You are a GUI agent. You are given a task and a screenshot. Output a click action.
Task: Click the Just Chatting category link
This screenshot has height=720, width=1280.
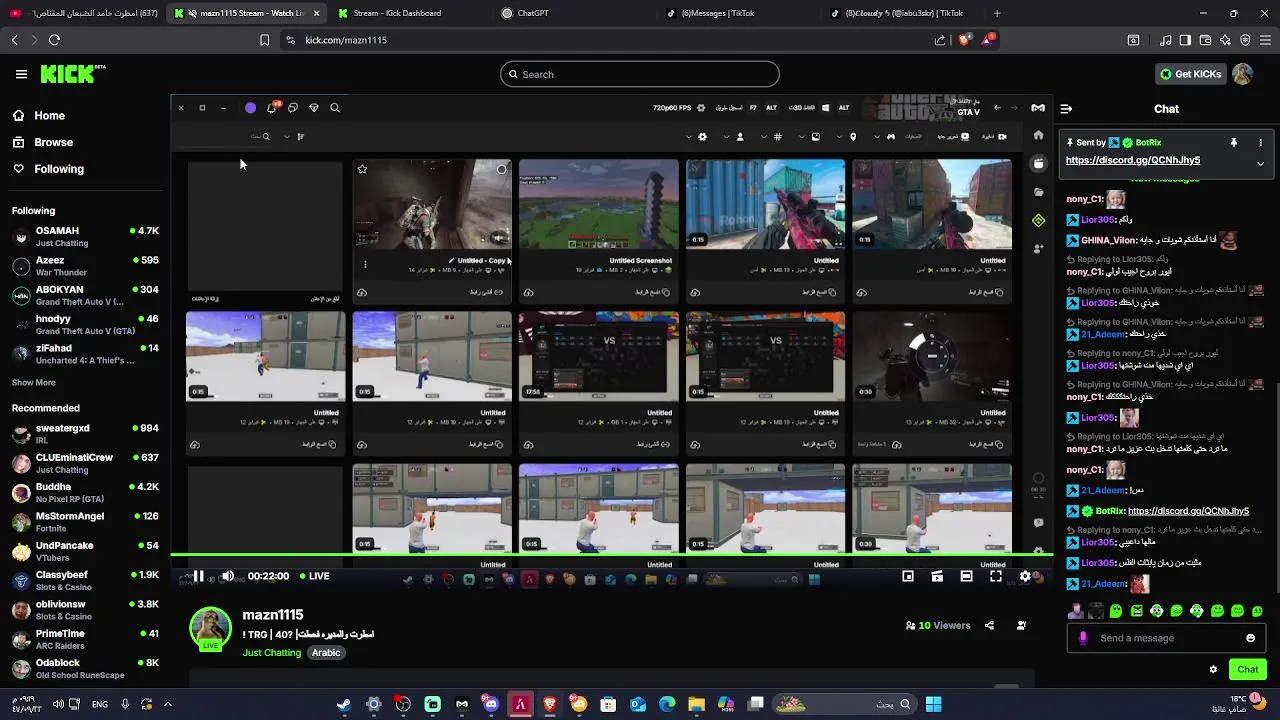click(x=272, y=653)
